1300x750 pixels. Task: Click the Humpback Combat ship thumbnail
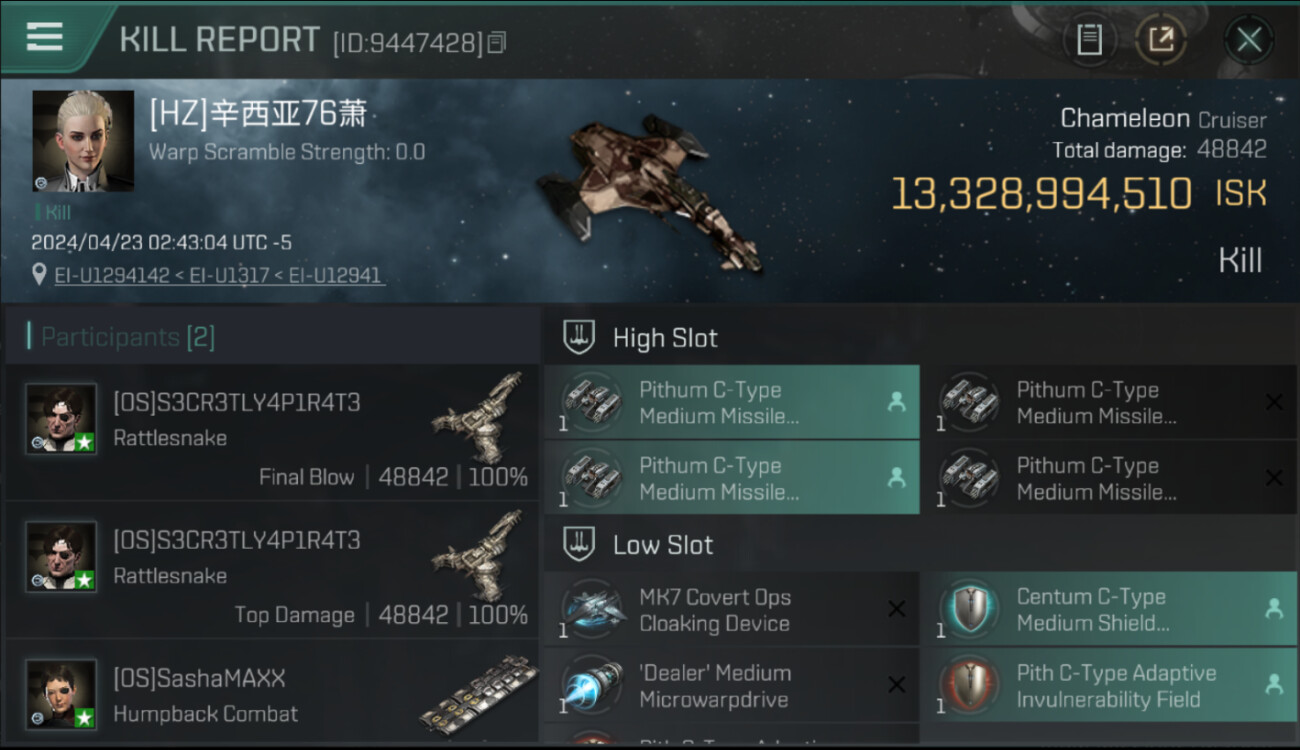tap(470, 692)
